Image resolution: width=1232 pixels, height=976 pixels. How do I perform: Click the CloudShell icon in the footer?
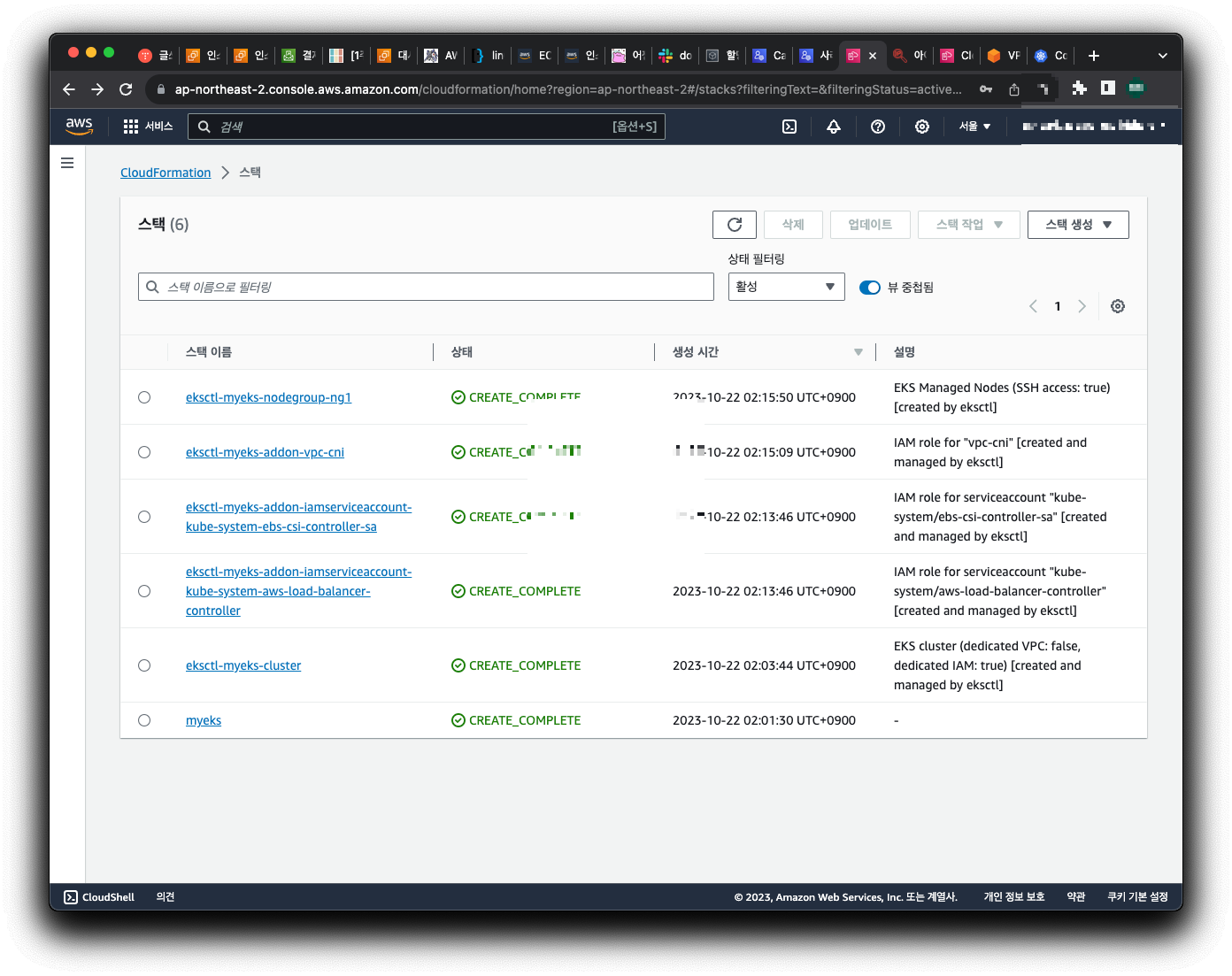tap(71, 897)
